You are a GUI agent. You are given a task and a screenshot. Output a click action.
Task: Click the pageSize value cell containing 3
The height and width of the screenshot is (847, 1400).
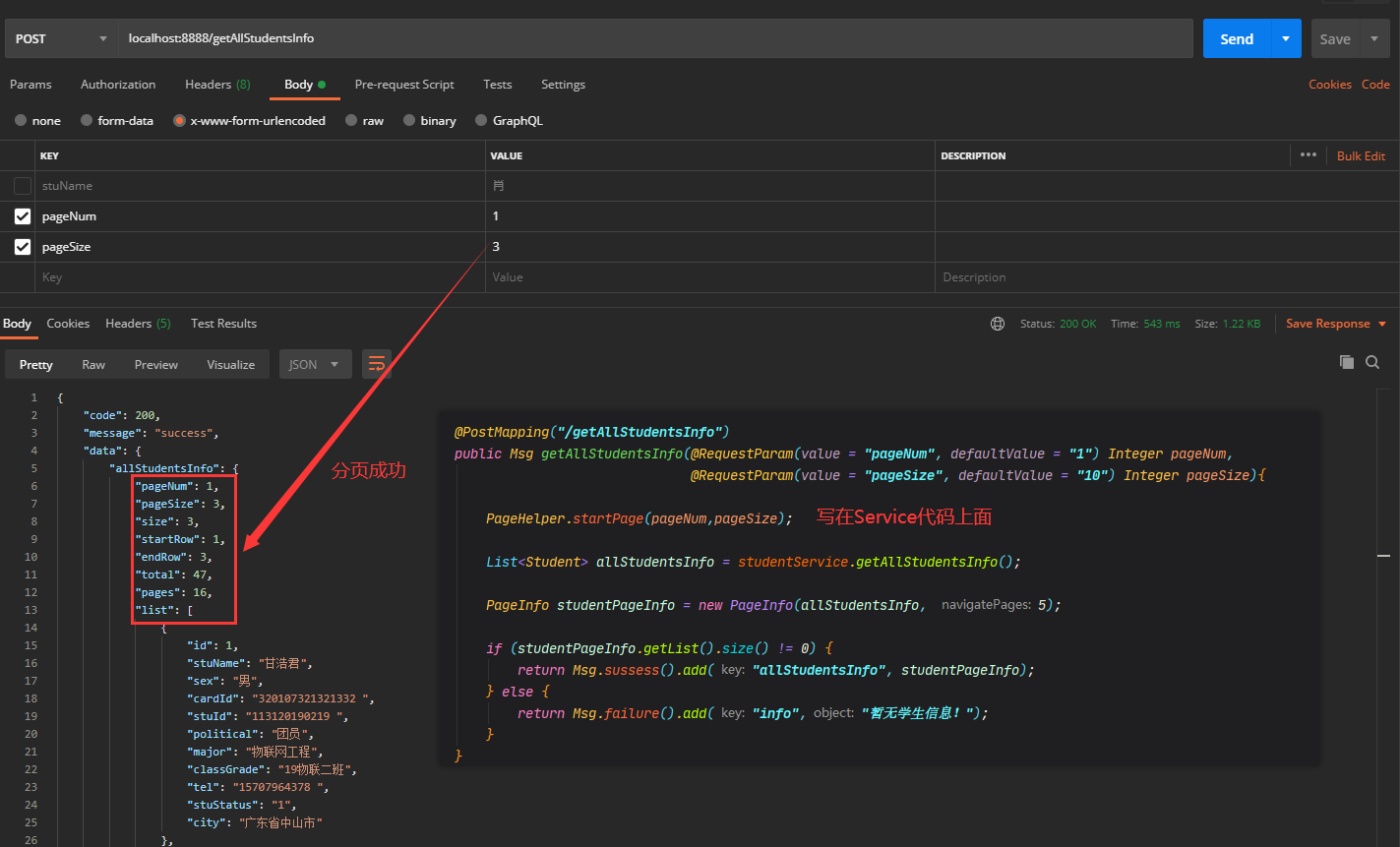click(x=710, y=247)
